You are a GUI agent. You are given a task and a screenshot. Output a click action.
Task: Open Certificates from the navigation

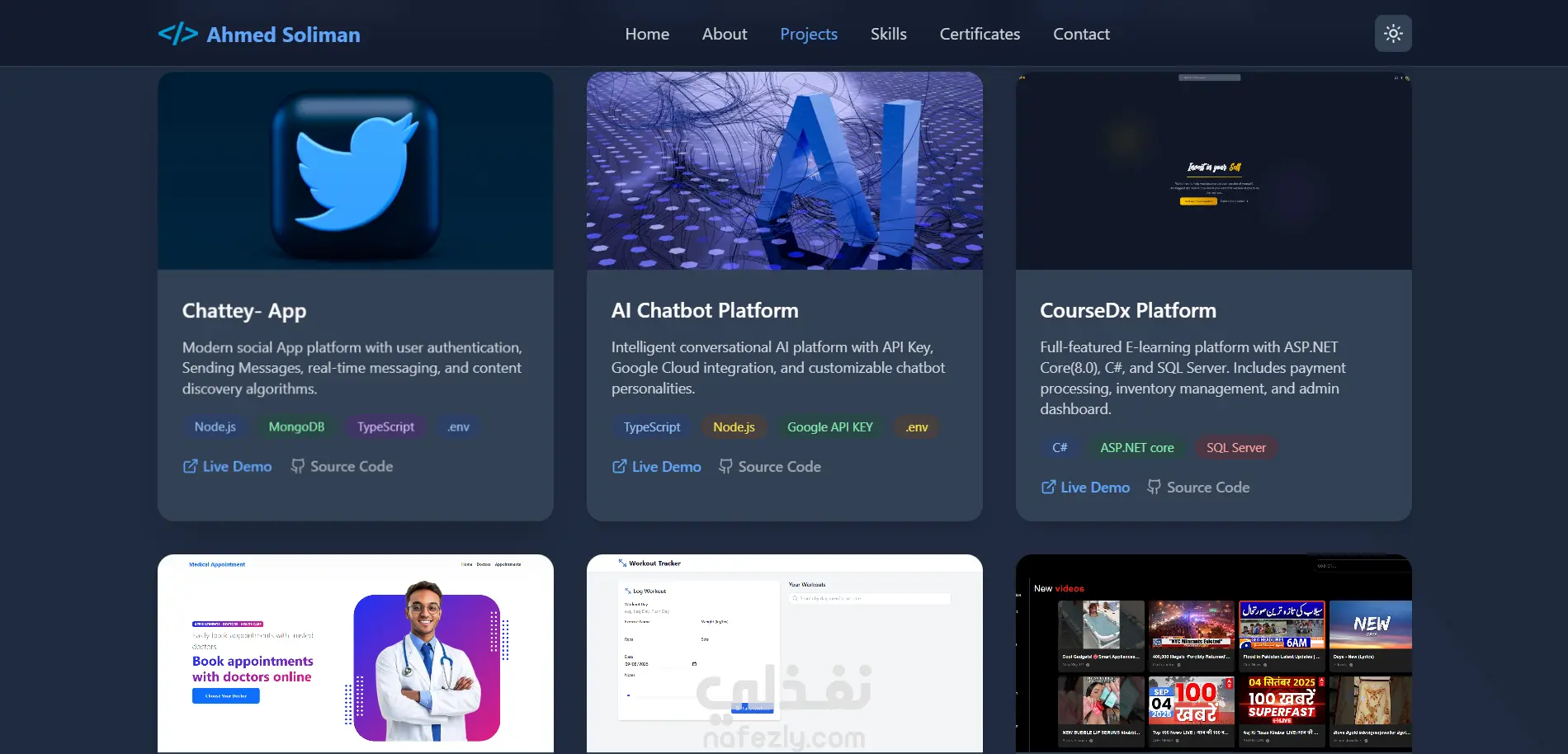pos(980,34)
